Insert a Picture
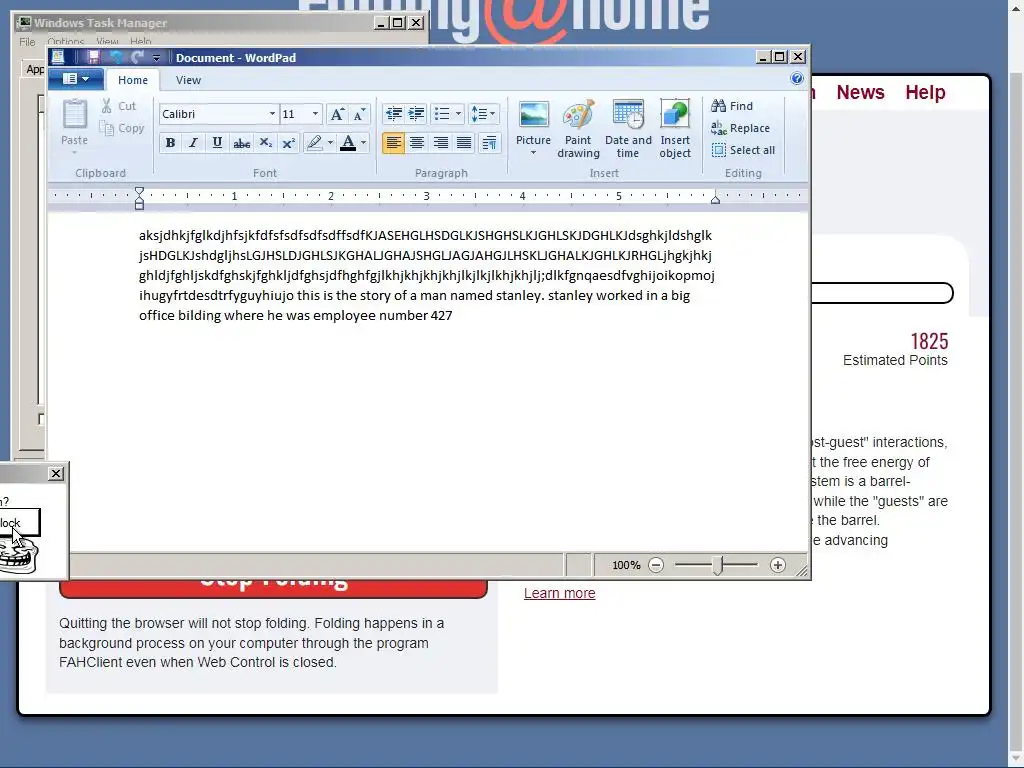Viewport: 1024px width, 768px height. pos(534,128)
